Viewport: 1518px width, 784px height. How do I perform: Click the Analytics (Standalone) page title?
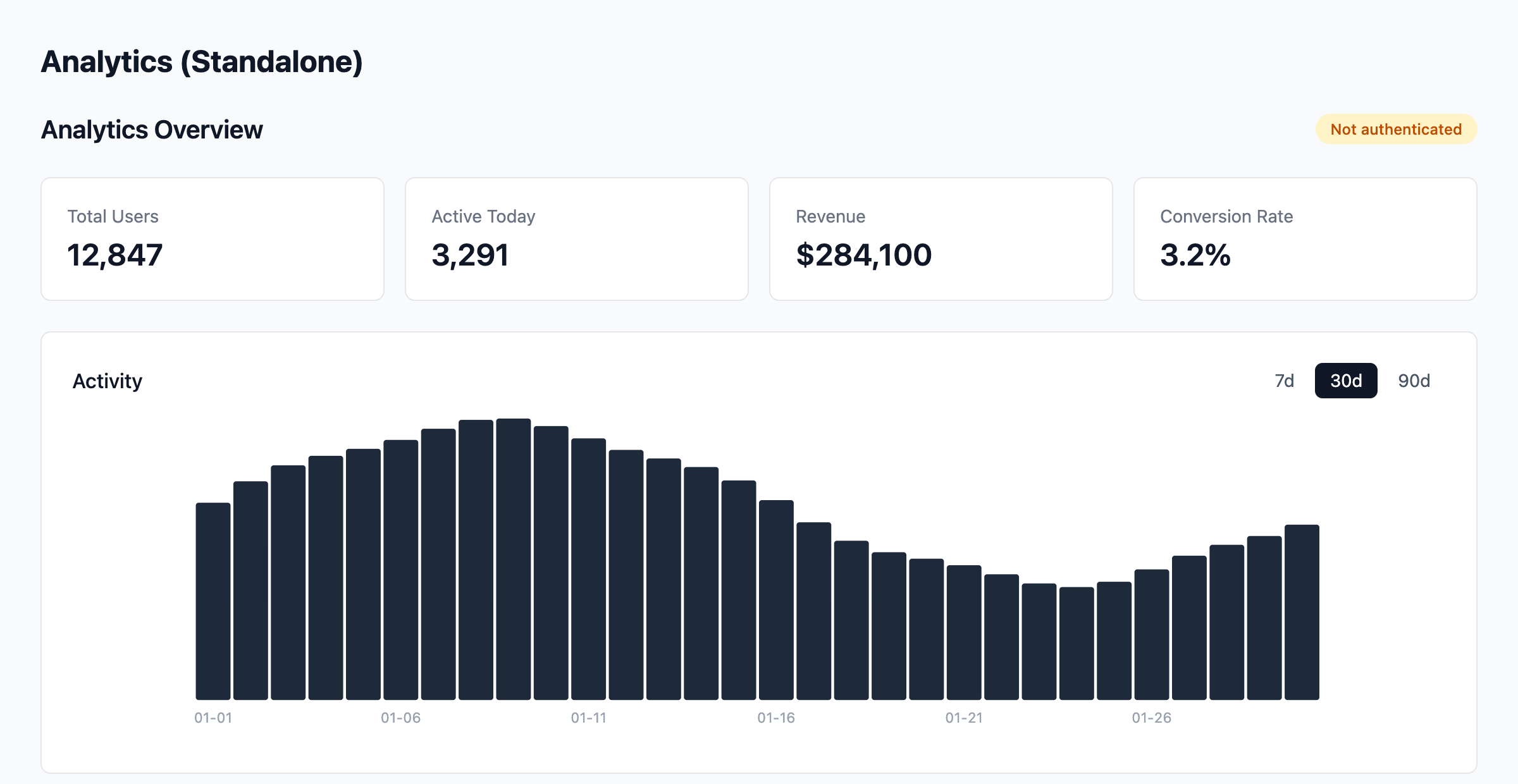202,62
